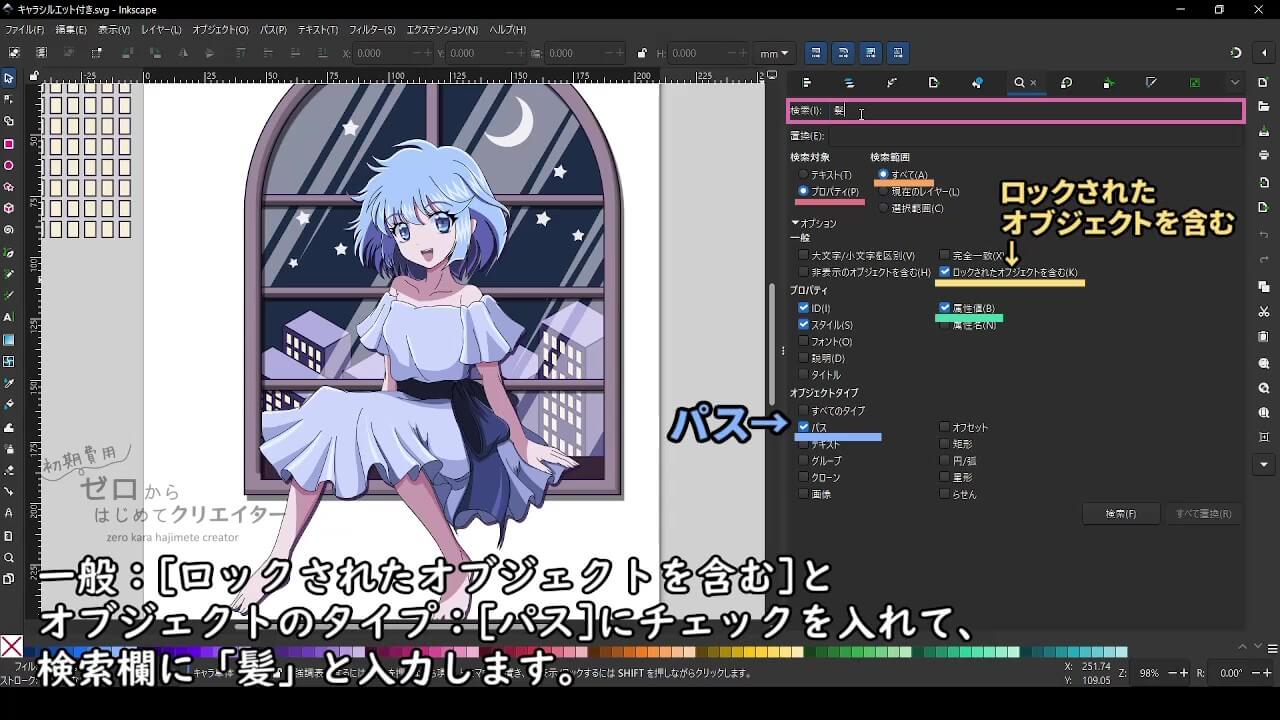The height and width of the screenshot is (720, 1280).
Task: Check the グループ object type checkbox
Action: [x=803, y=461]
